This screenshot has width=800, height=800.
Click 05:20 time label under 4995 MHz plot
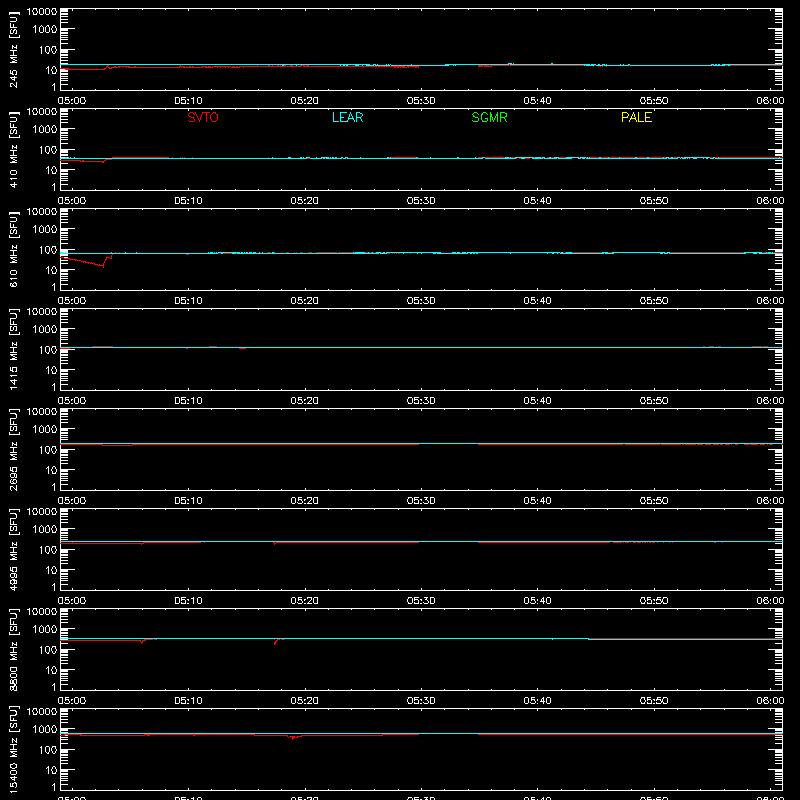coord(305,601)
